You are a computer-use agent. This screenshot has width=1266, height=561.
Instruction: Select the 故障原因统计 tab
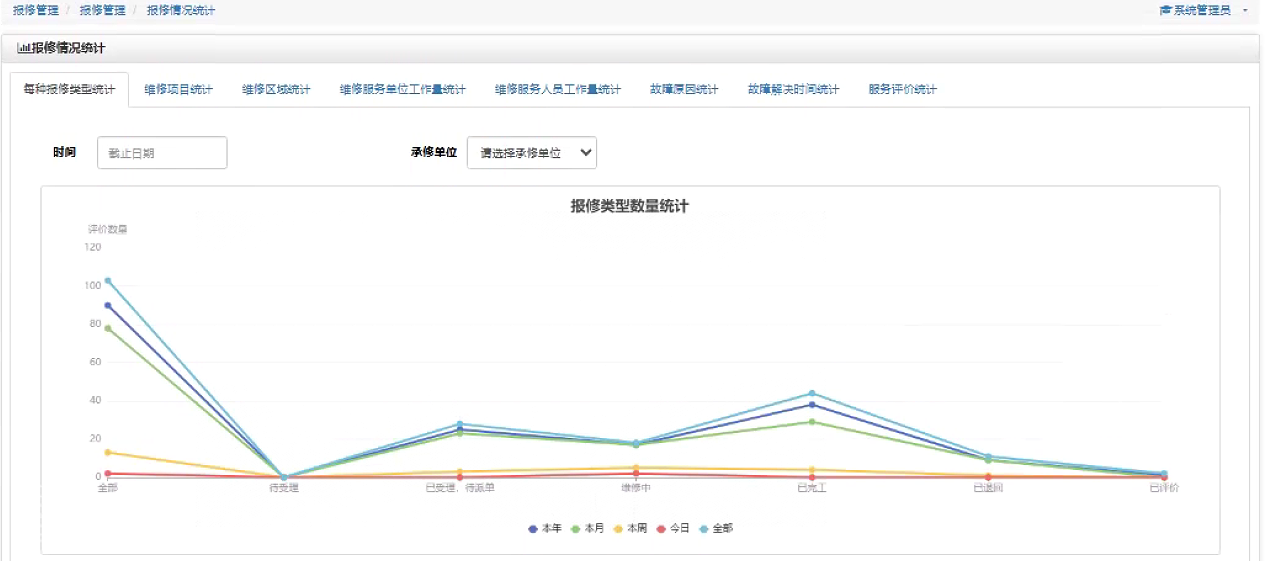pos(684,89)
